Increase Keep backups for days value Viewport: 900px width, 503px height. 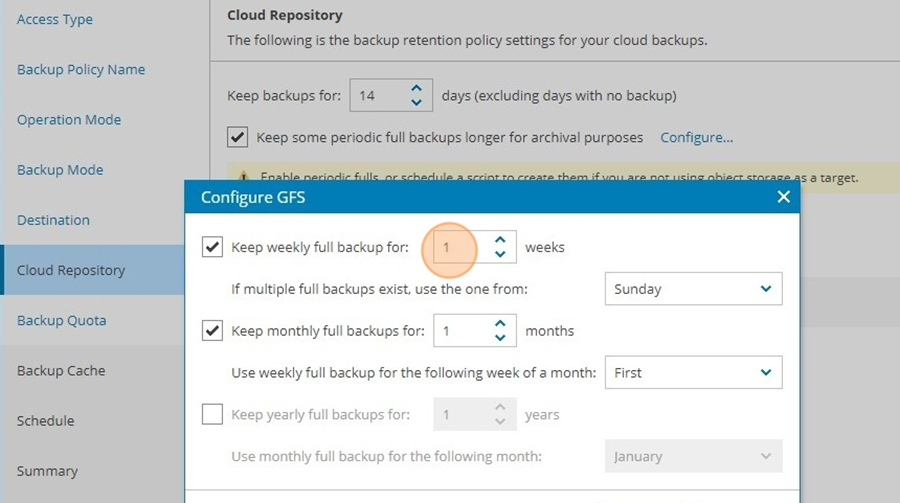(x=416, y=88)
